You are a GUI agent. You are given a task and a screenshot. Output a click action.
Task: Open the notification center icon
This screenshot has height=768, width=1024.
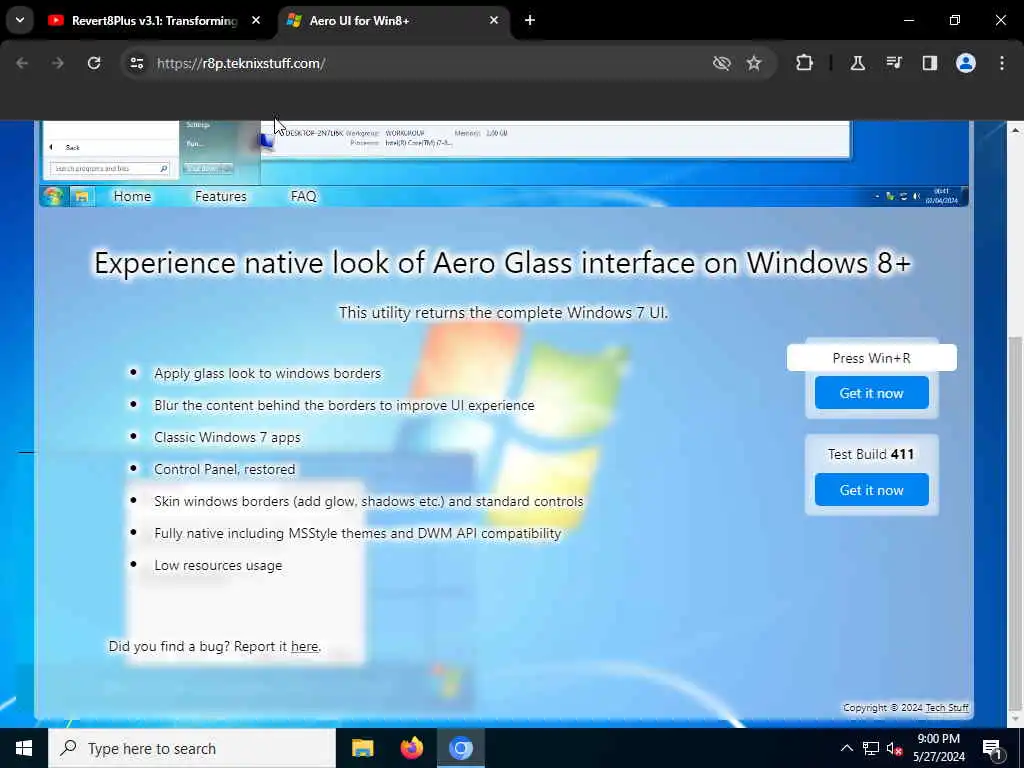[993, 748]
